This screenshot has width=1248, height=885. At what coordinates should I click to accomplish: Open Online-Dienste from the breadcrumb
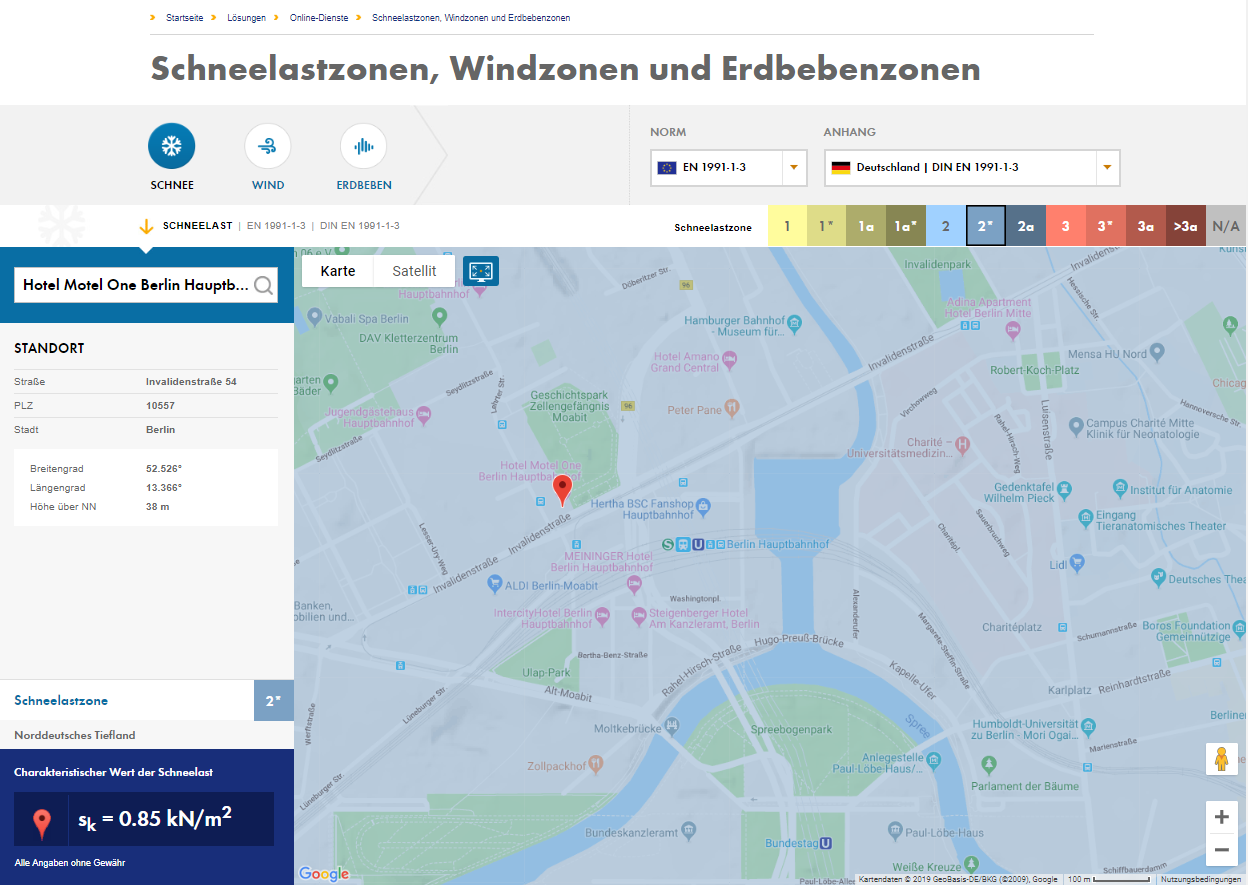319,17
